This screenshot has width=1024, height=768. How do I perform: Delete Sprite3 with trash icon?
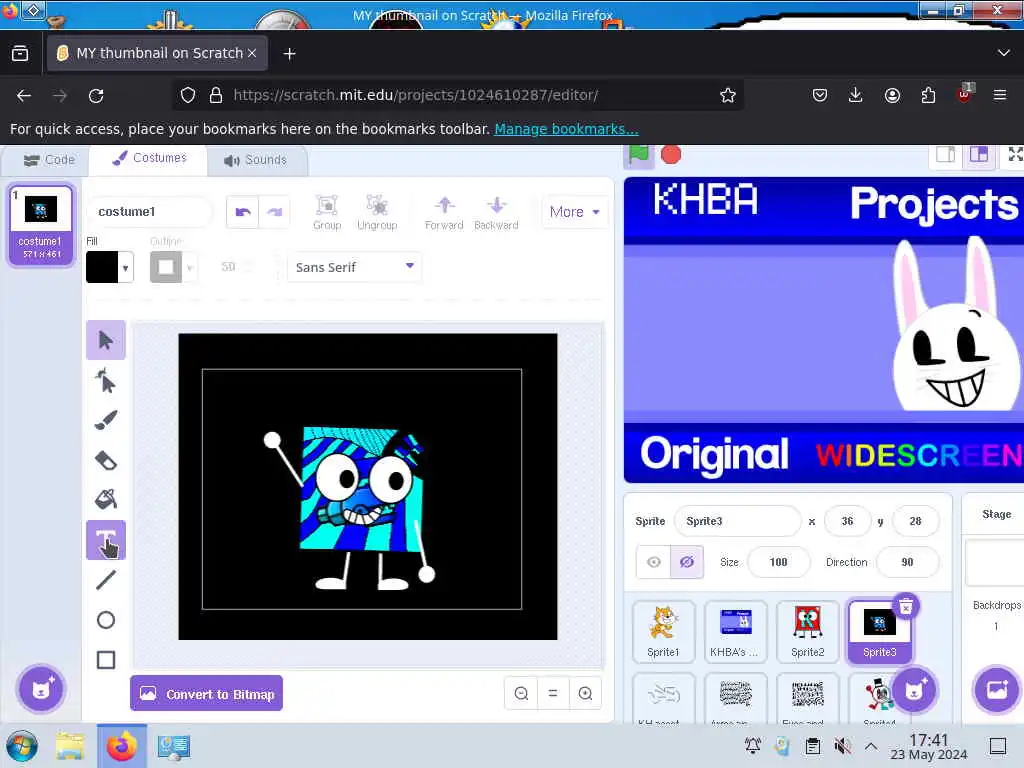[906, 607]
